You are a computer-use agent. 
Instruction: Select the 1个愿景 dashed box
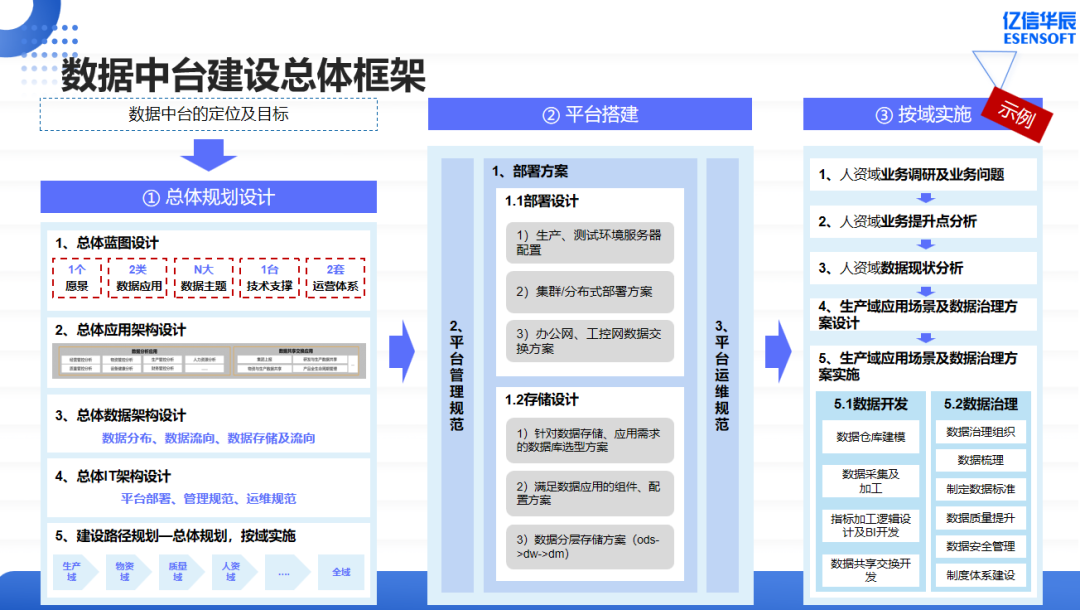click(x=76, y=278)
